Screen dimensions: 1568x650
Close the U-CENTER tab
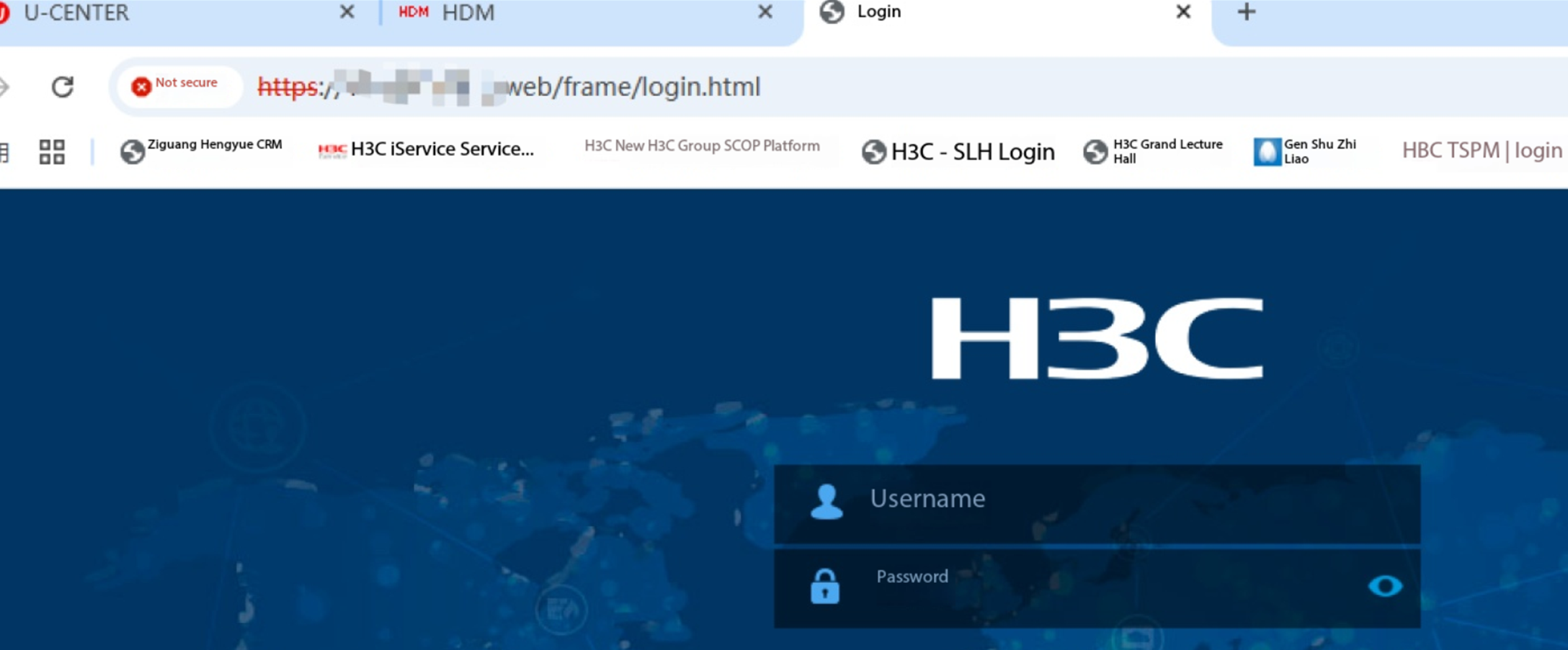[347, 12]
